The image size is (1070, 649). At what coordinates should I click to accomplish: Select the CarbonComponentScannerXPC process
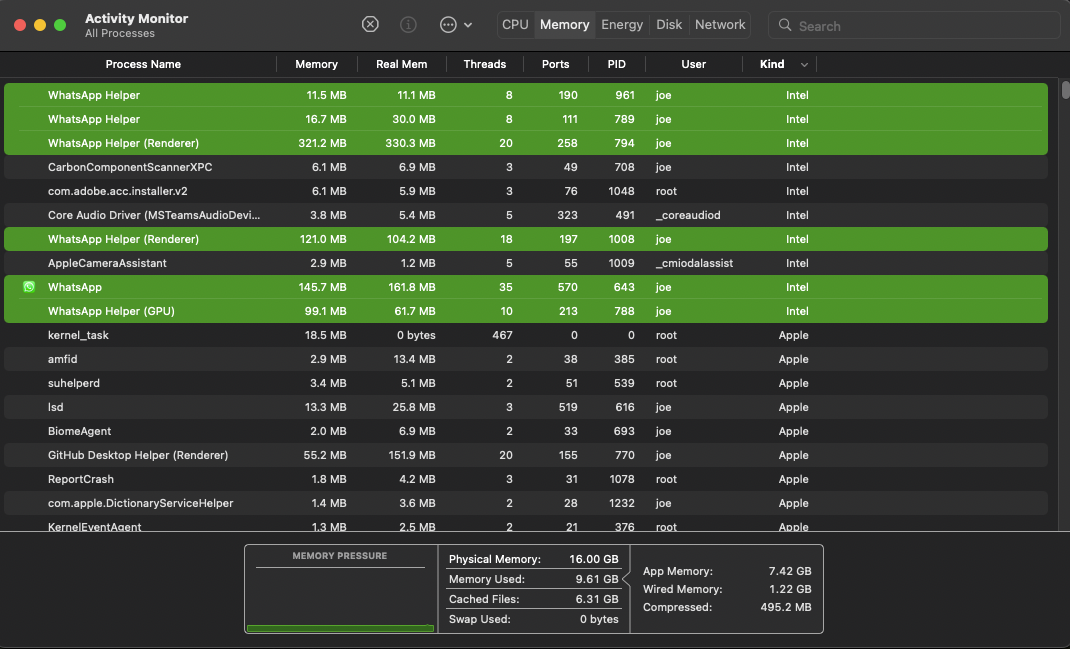(525, 167)
